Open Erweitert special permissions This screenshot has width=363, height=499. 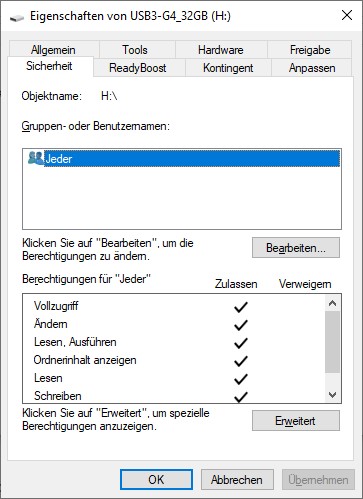coord(296,421)
